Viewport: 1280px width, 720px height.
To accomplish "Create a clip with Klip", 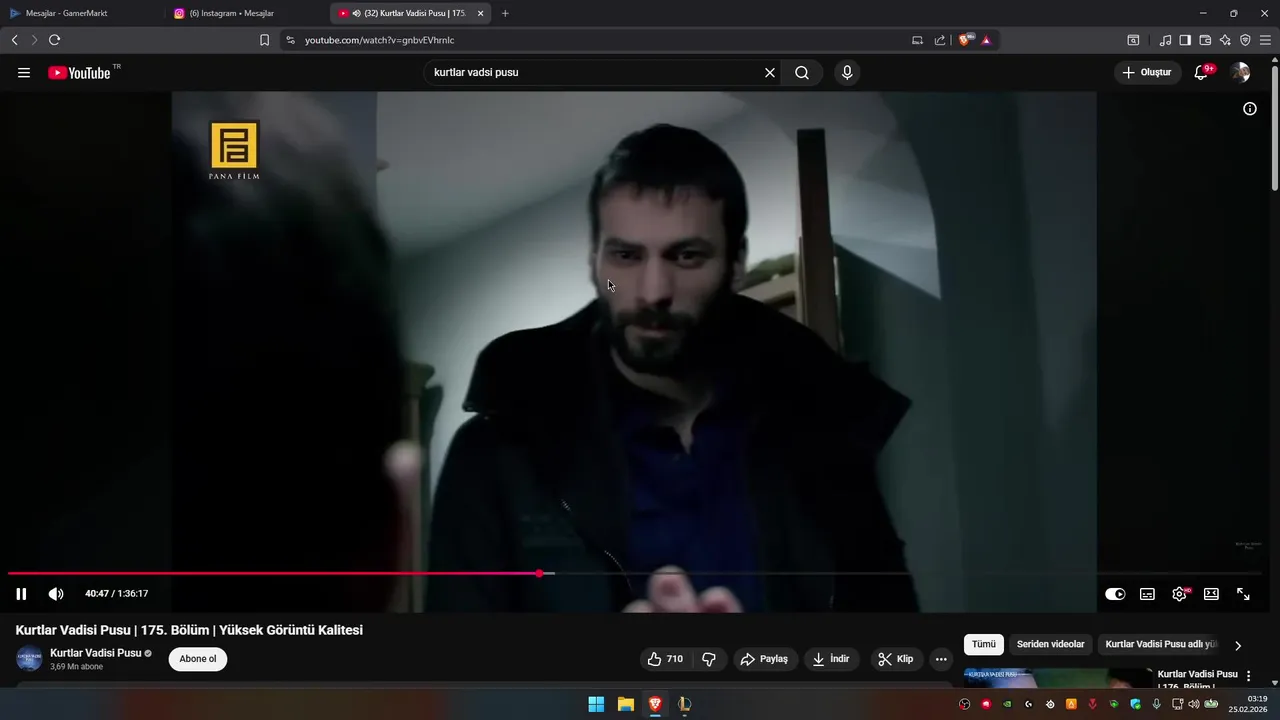I will [x=896, y=659].
